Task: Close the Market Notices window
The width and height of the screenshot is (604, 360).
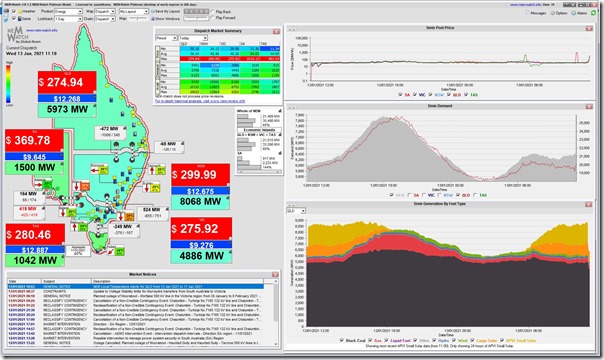Action: pos(275,275)
